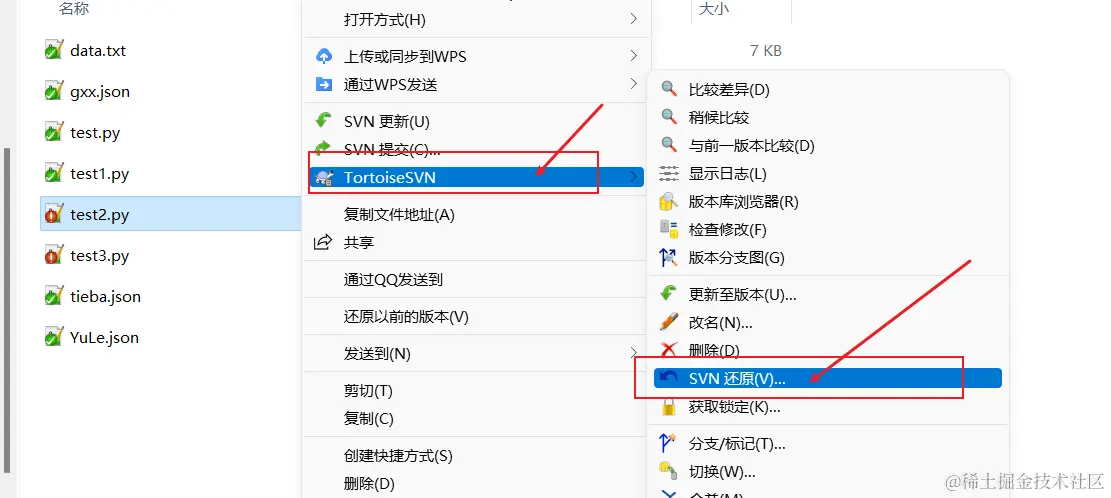Click the magnifier icon beside 比较差异(D)
Image resolution: width=1111 pixels, height=498 pixels.
click(x=669, y=89)
